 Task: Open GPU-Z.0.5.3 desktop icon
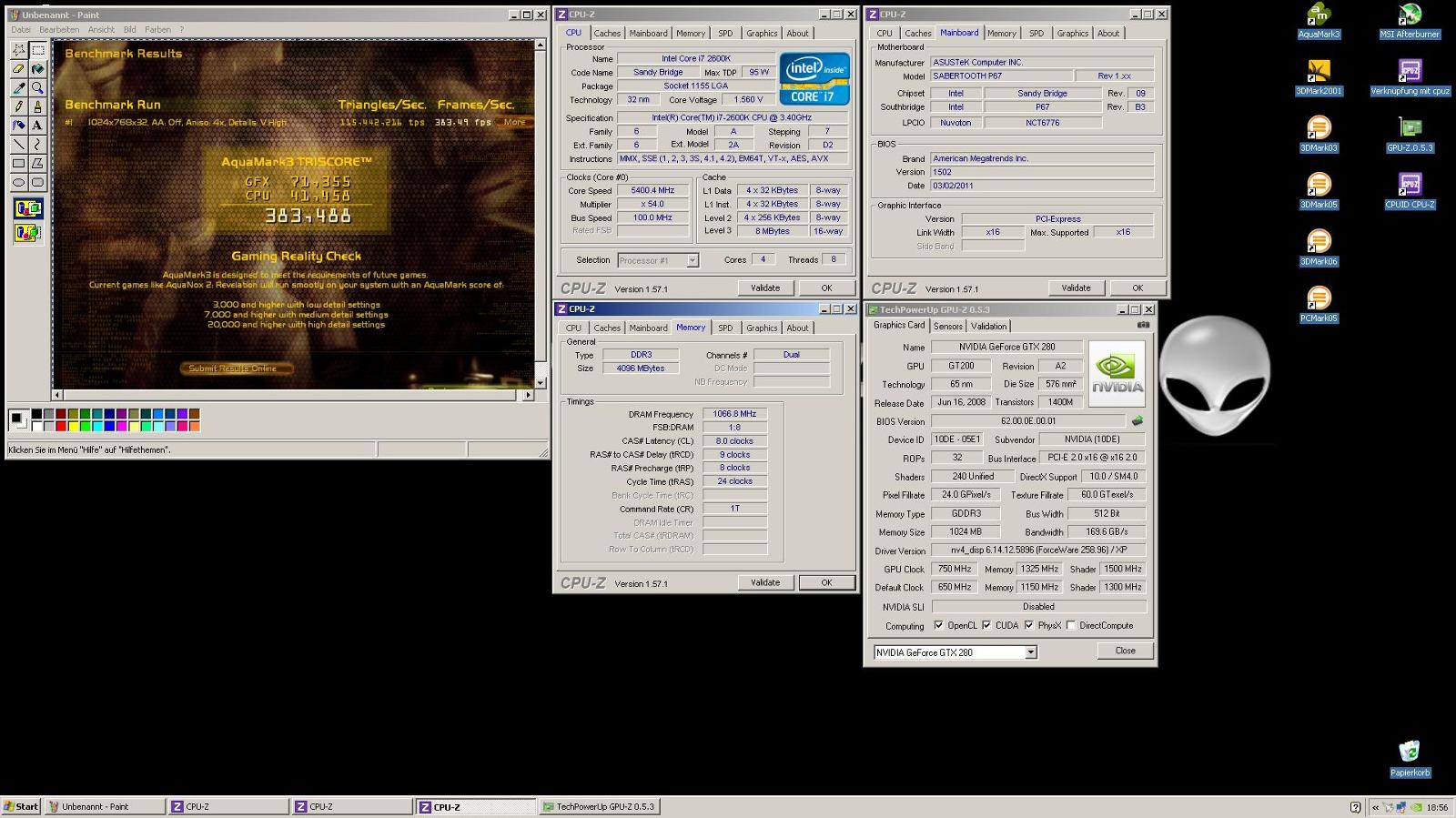coord(1410,134)
